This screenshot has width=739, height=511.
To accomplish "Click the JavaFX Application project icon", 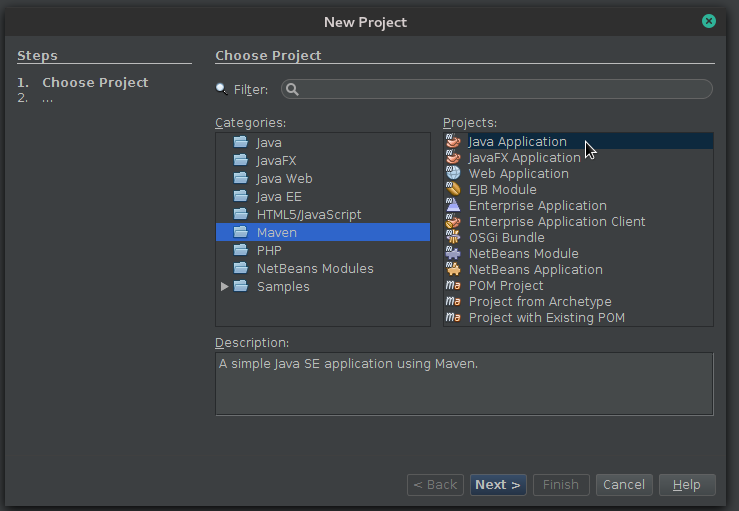I will point(453,158).
